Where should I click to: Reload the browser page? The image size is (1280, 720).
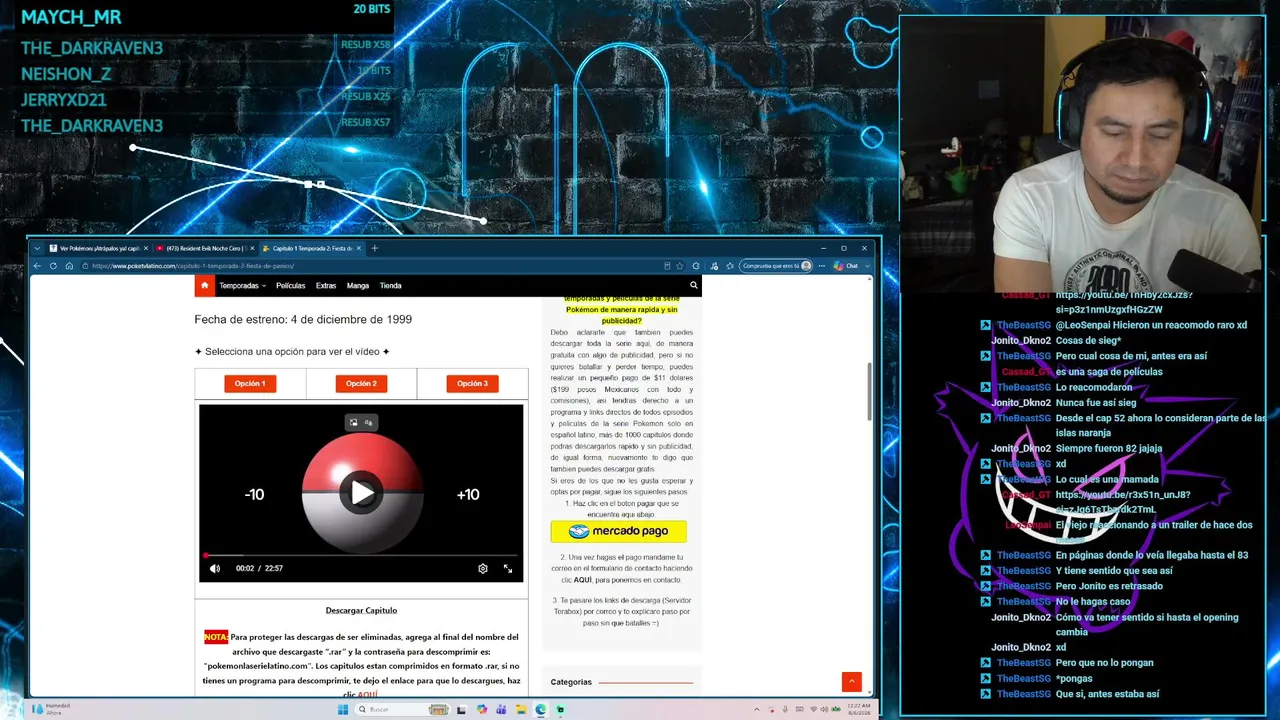53,266
